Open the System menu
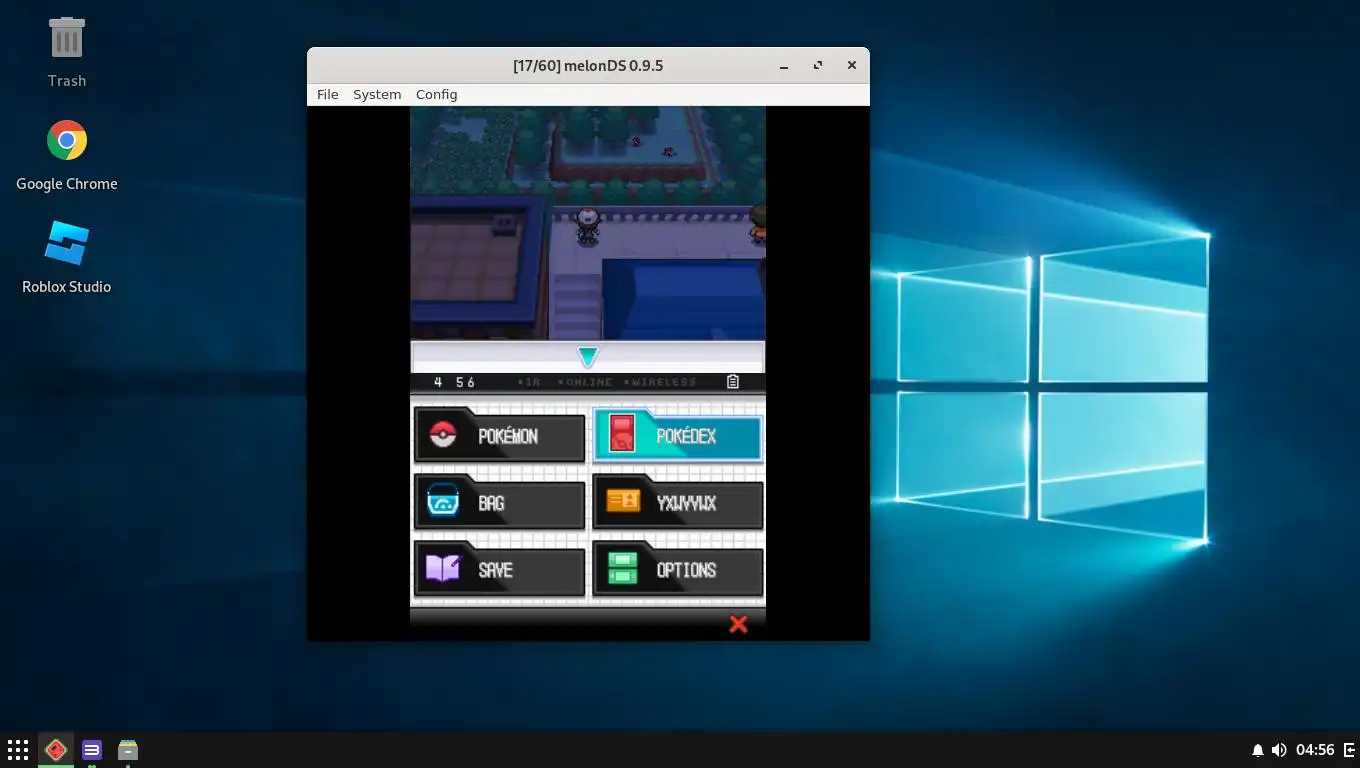Image resolution: width=1360 pixels, height=768 pixels. point(377,94)
